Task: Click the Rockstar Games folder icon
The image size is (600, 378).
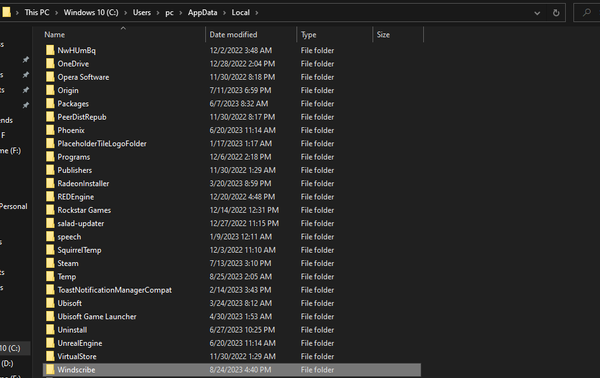Action: click(x=50, y=210)
